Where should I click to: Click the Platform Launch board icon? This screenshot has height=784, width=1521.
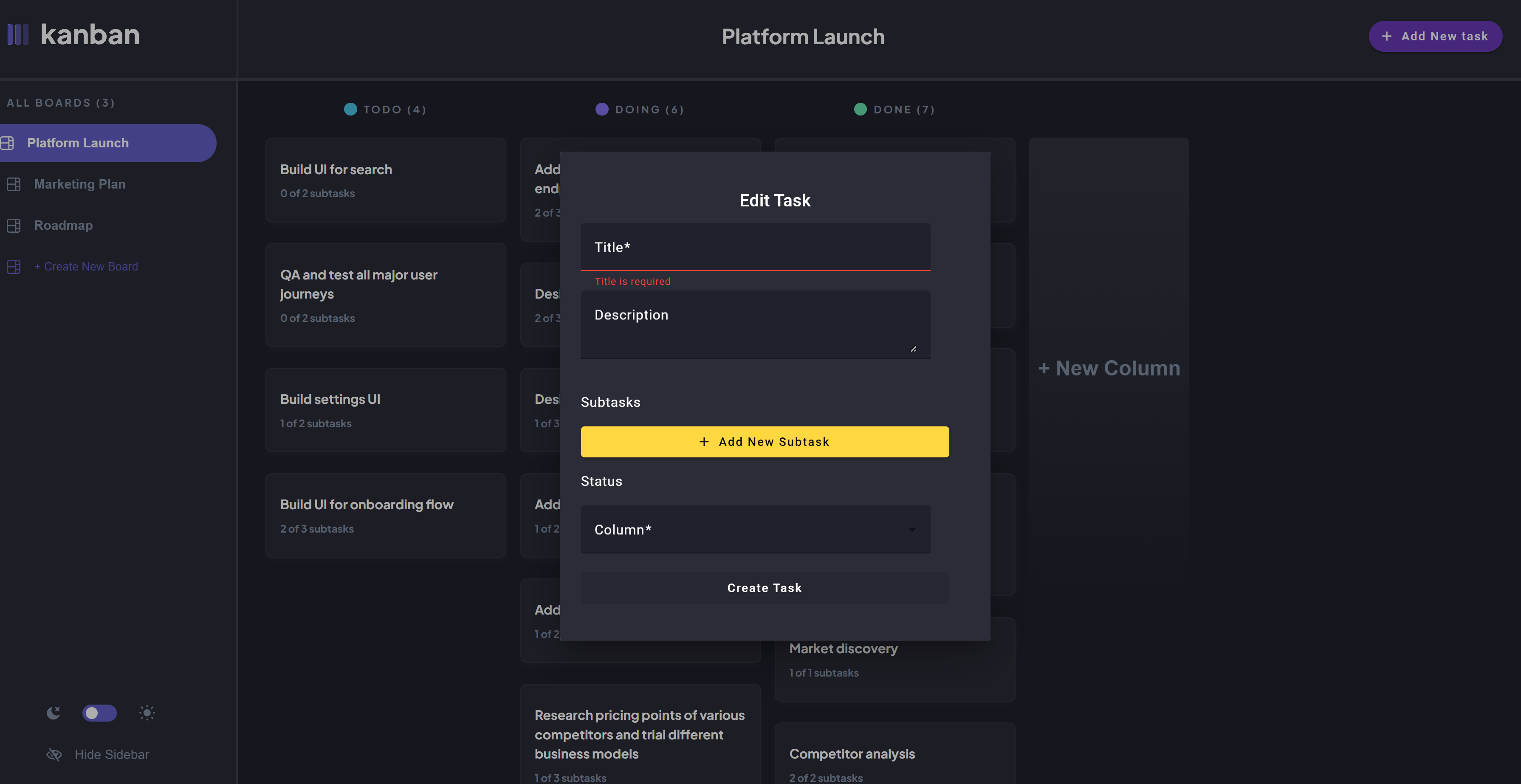[8, 143]
